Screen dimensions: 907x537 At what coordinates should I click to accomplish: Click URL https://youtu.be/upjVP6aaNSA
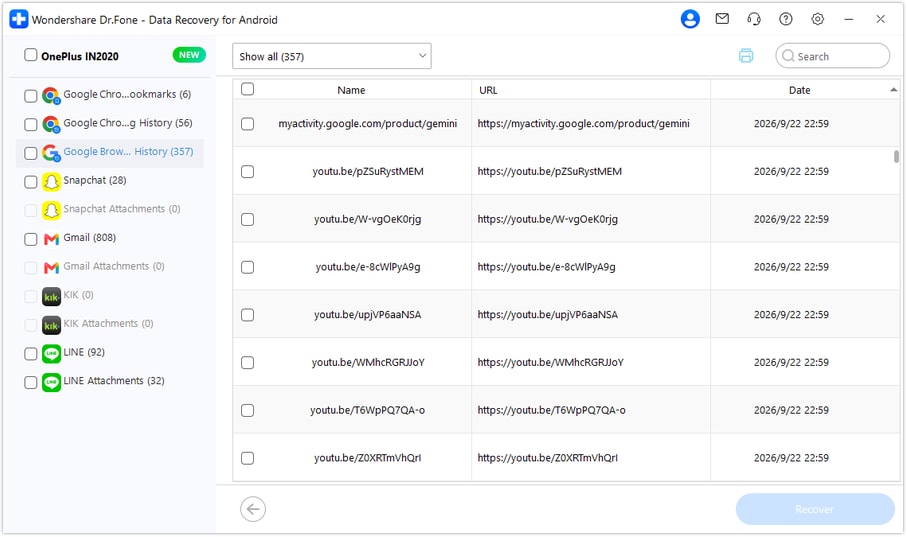(548, 315)
